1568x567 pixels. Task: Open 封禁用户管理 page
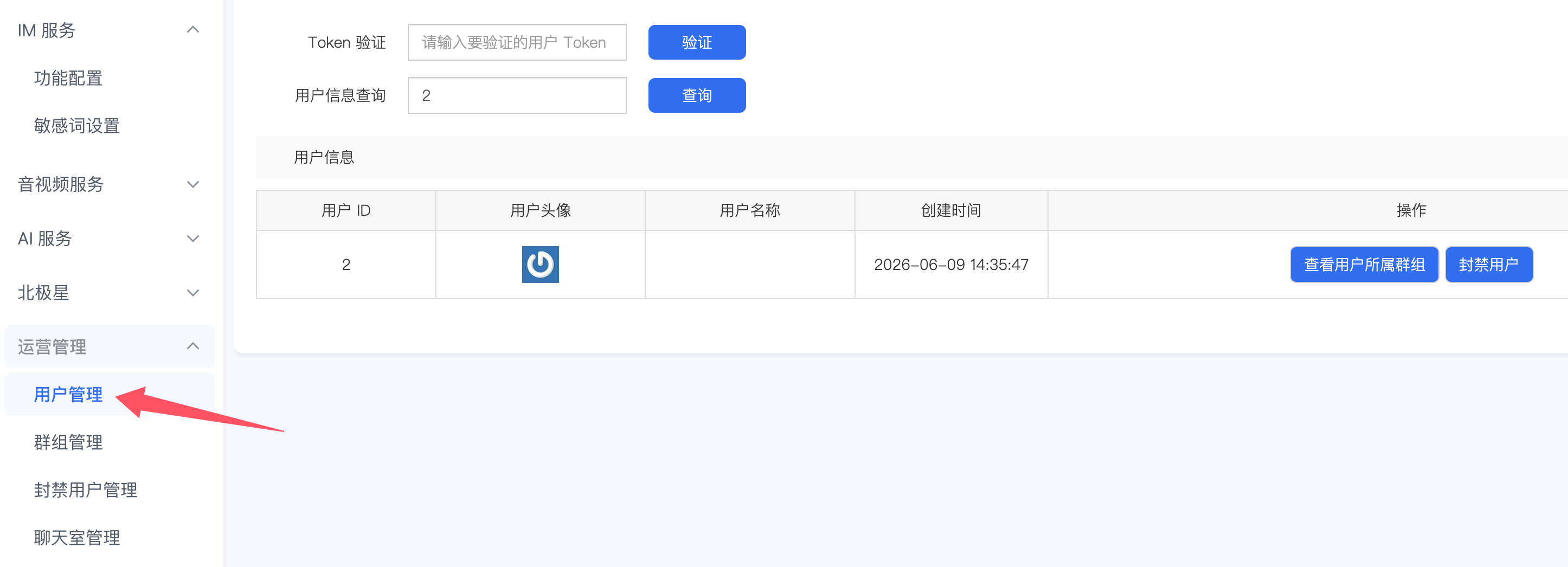pos(86,489)
